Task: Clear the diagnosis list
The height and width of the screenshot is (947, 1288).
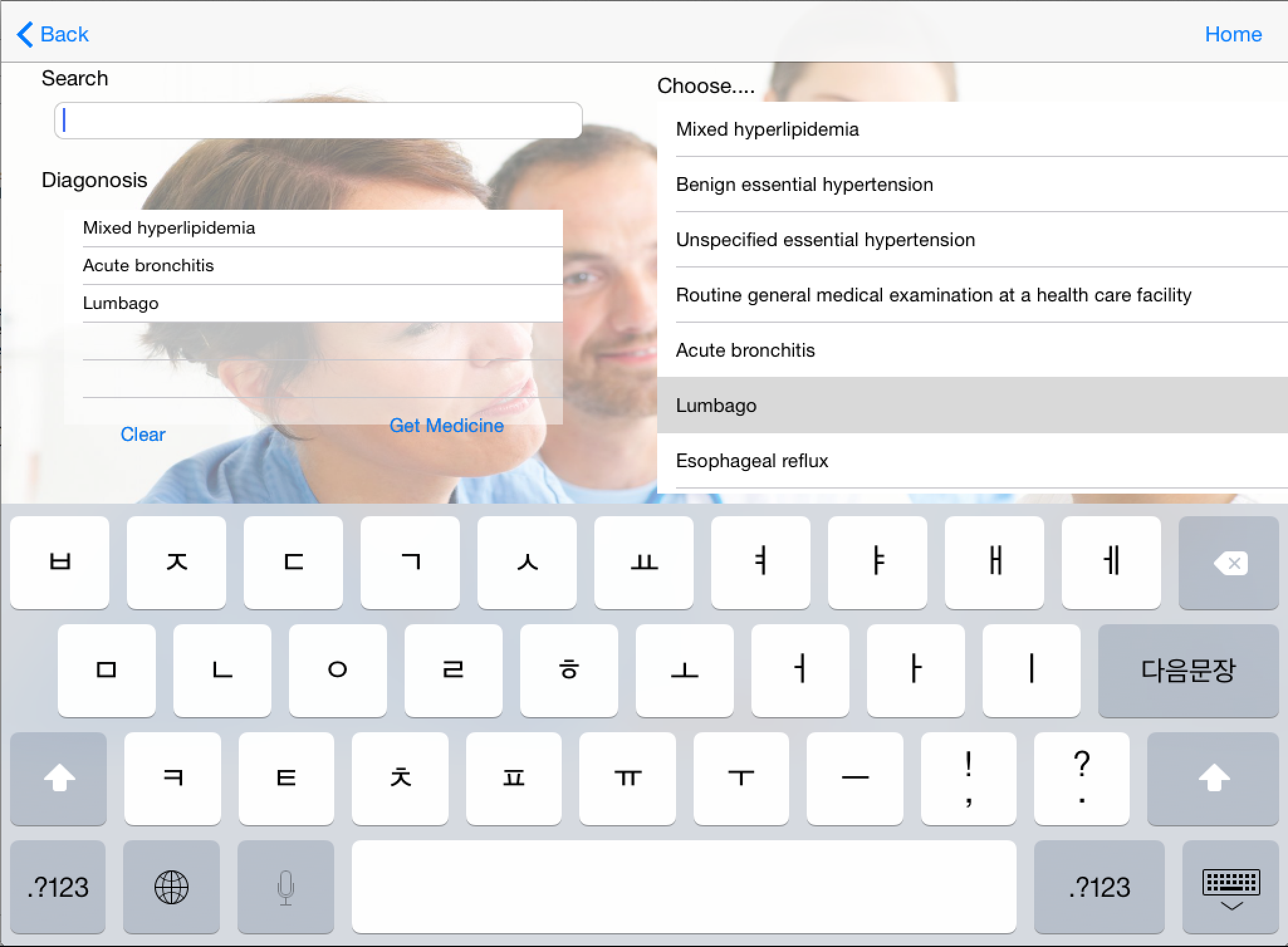Action: pos(143,435)
